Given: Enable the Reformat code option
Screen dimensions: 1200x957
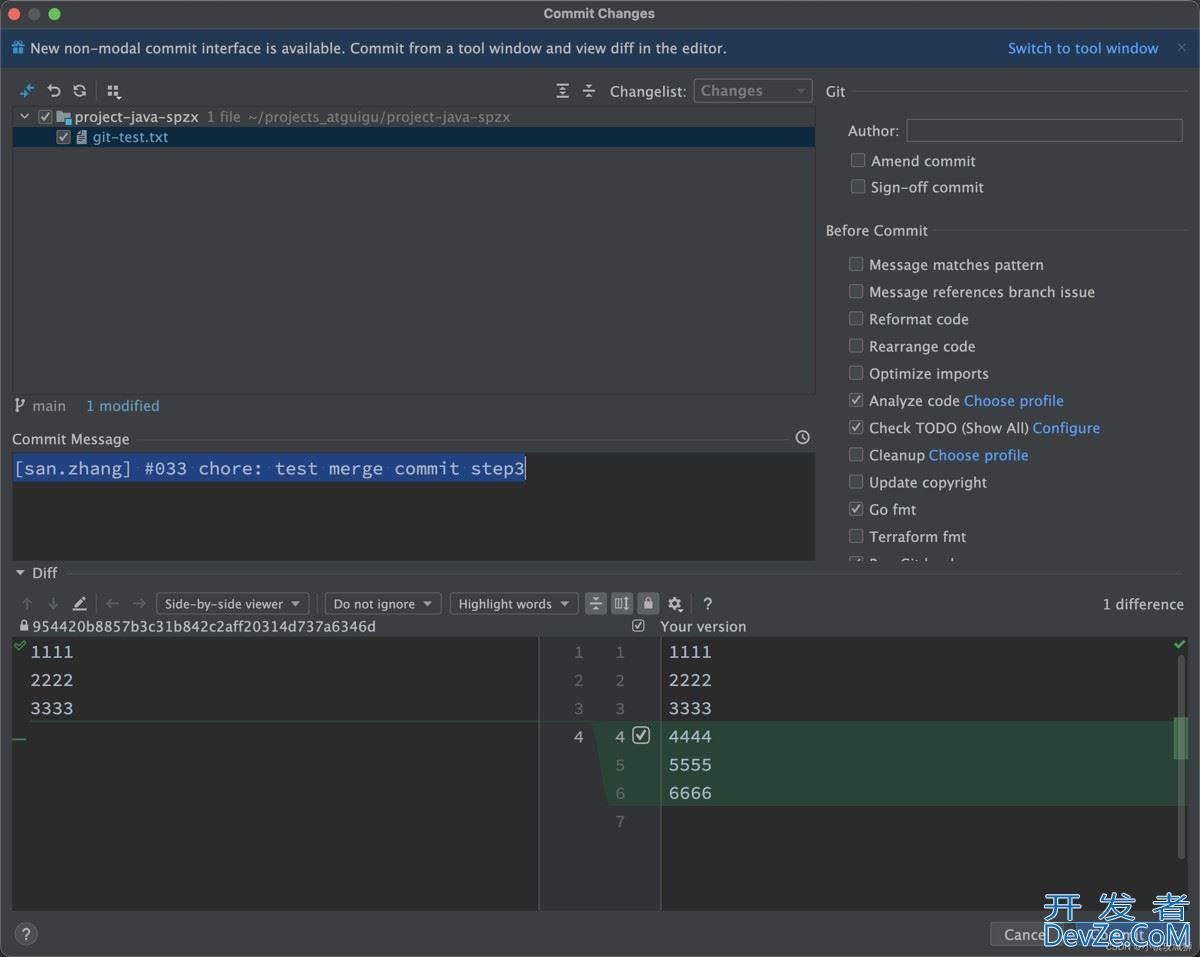Looking at the screenshot, I should click(856, 319).
